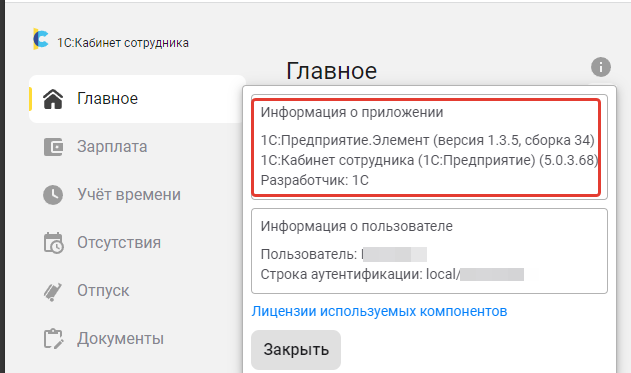Open the Зарплата sidebar section
Screen dimensions: 631x373
(x=112, y=147)
